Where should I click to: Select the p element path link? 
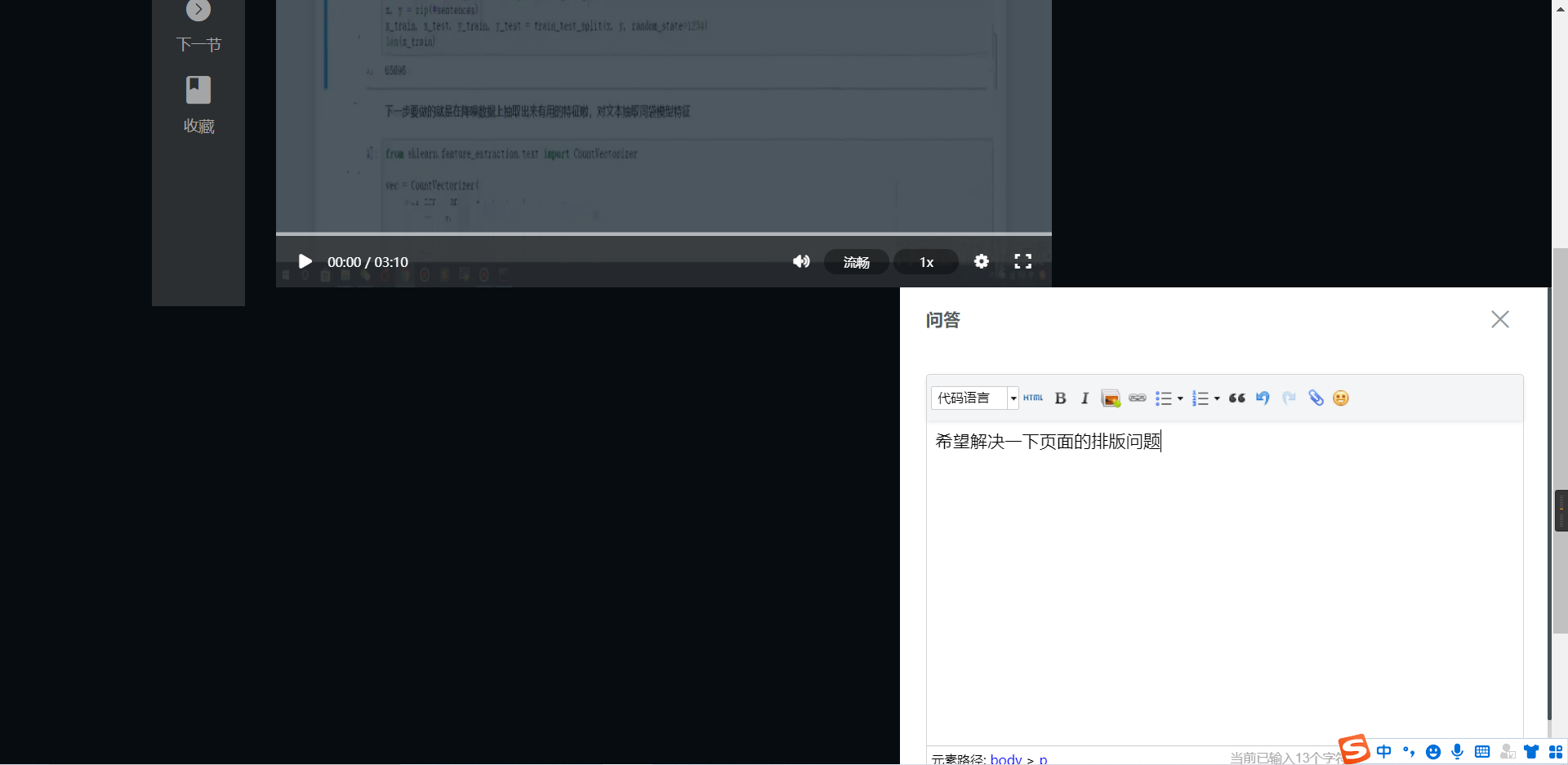pos(1043,759)
